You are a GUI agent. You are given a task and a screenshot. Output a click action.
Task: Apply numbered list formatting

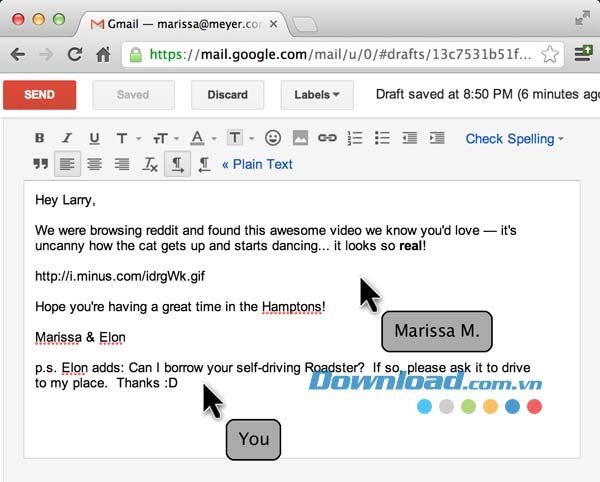354,139
